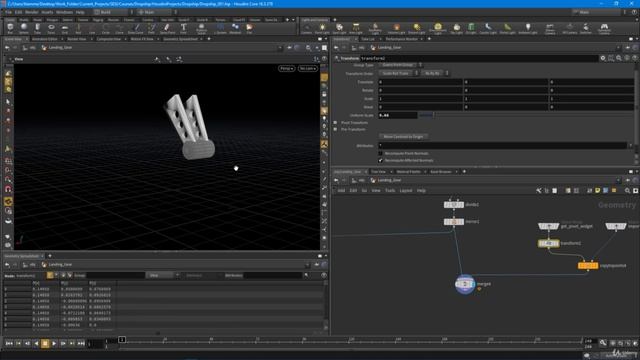
Task: Add a Distant Light from shelf
Action: [x=416, y=28]
